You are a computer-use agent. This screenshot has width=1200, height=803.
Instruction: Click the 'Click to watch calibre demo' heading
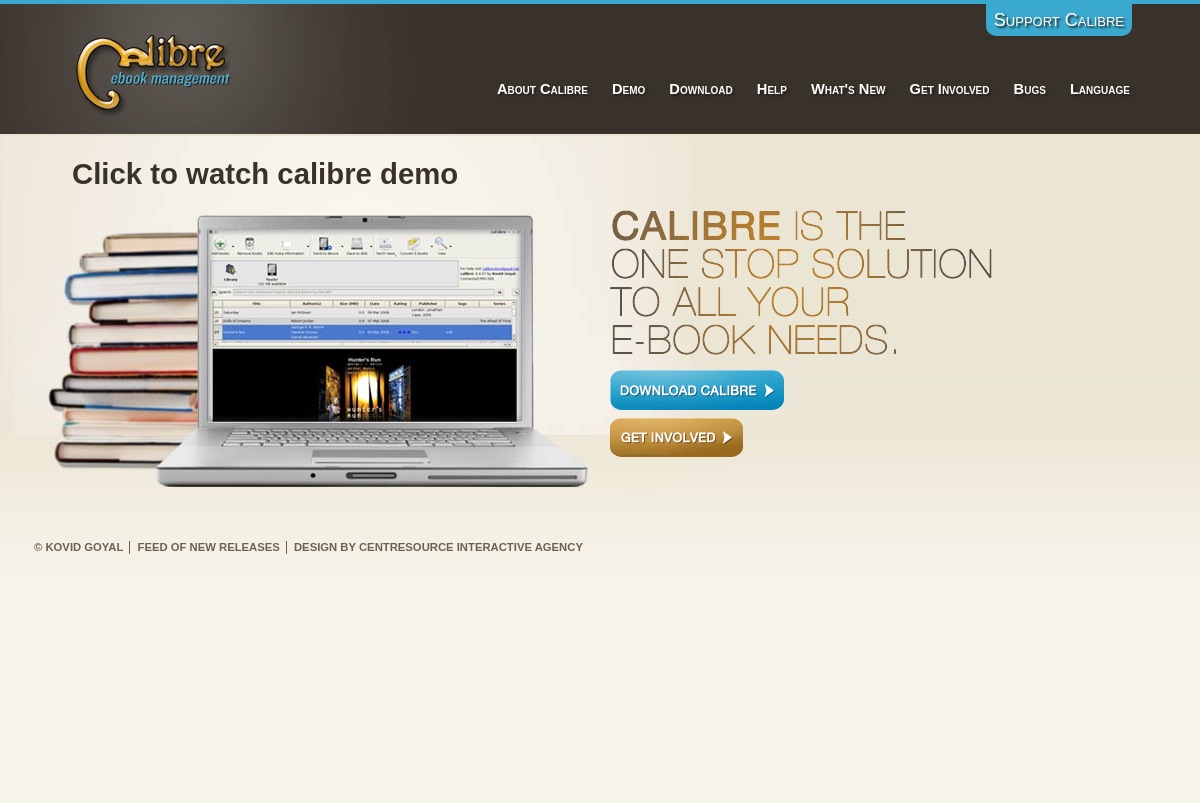[265, 174]
